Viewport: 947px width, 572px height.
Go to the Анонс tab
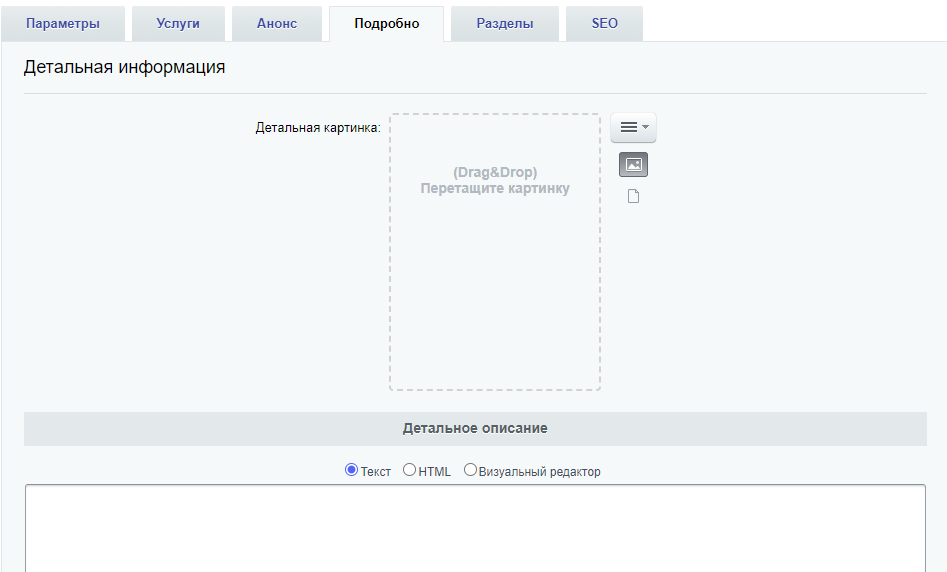[277, 24]
